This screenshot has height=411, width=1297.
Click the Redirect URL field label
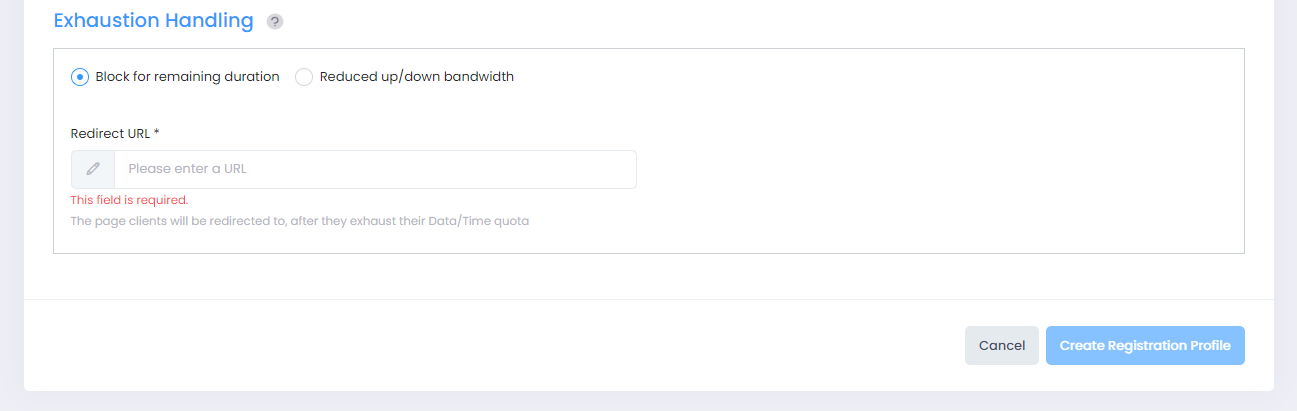[110, 133]
